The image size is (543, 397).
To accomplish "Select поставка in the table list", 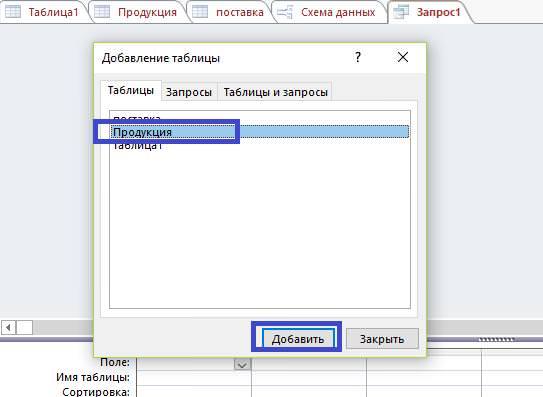I will 260,118.
